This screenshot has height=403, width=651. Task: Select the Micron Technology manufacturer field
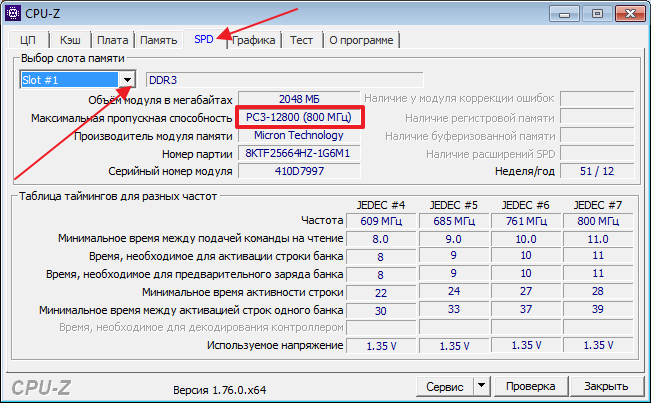coord(298,135)
